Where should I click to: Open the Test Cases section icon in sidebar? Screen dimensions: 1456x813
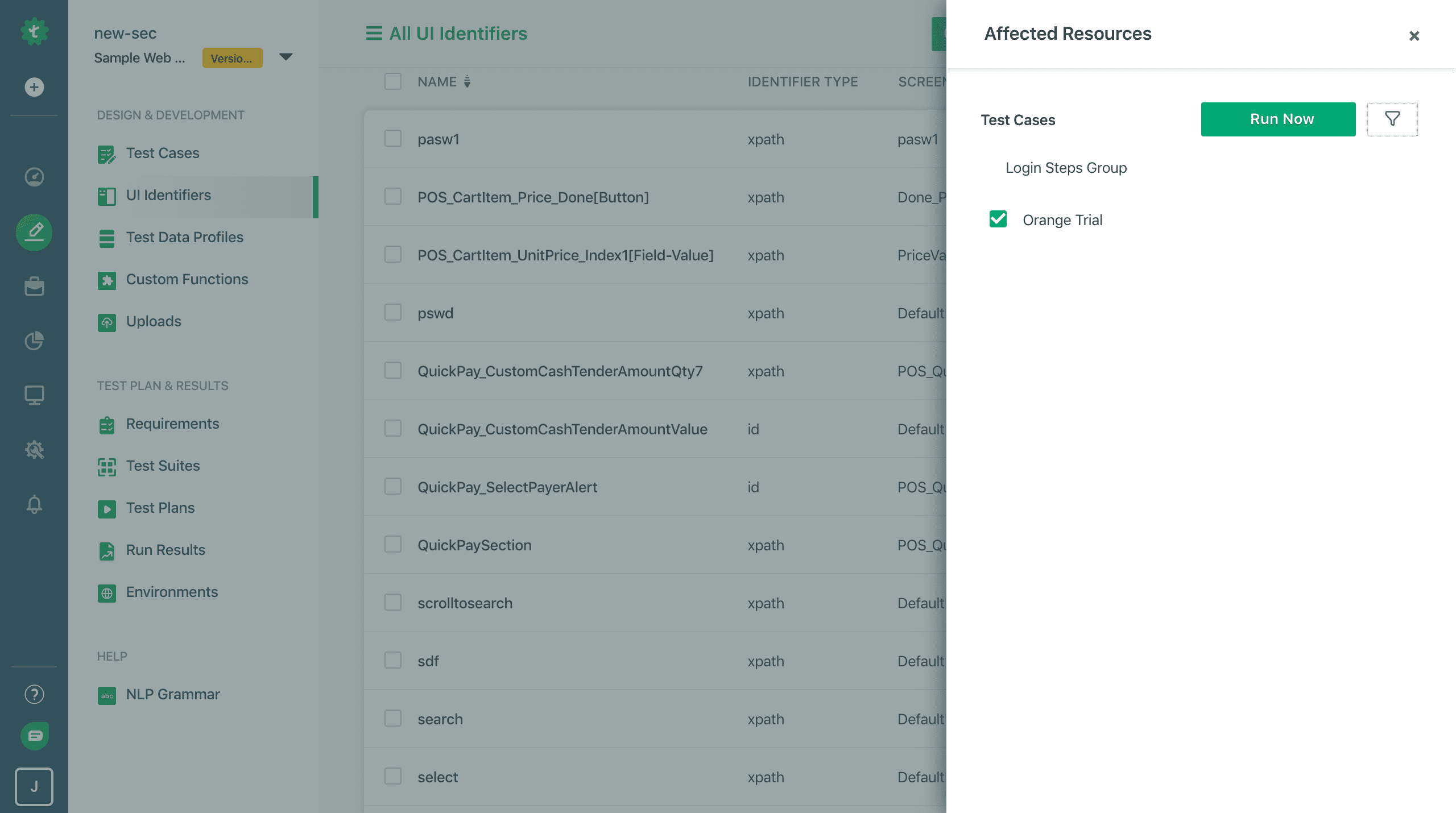[x=106, y=153]
